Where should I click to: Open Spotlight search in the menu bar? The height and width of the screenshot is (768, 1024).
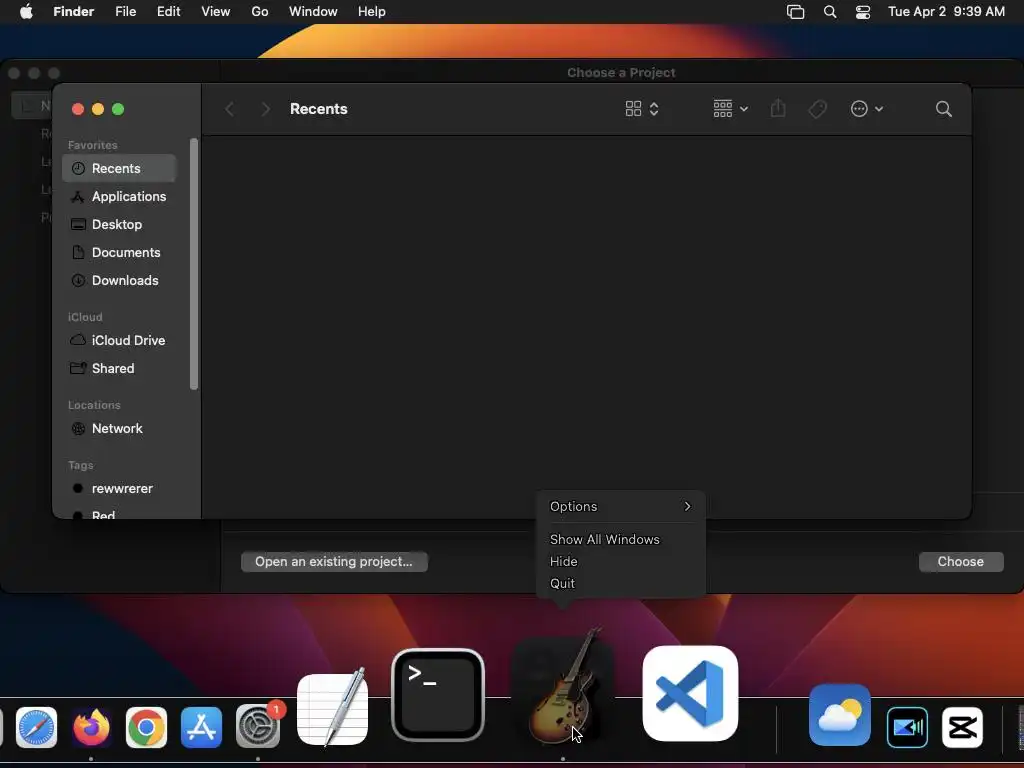pos(830,12)
